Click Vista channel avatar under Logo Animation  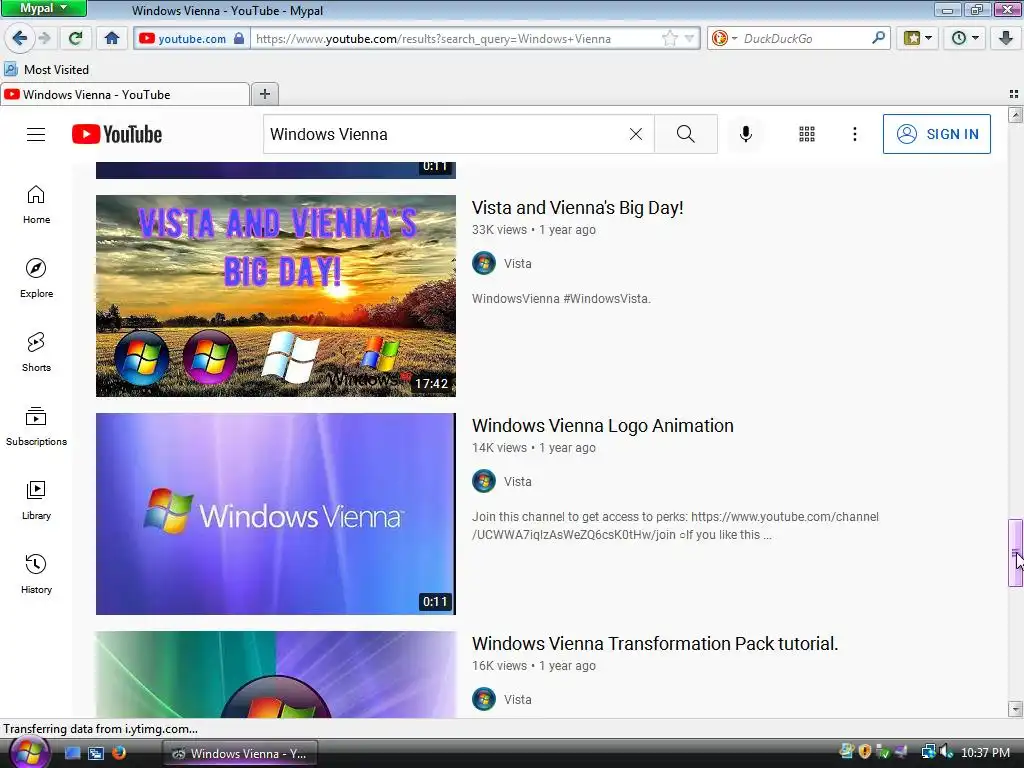point(484,481)
